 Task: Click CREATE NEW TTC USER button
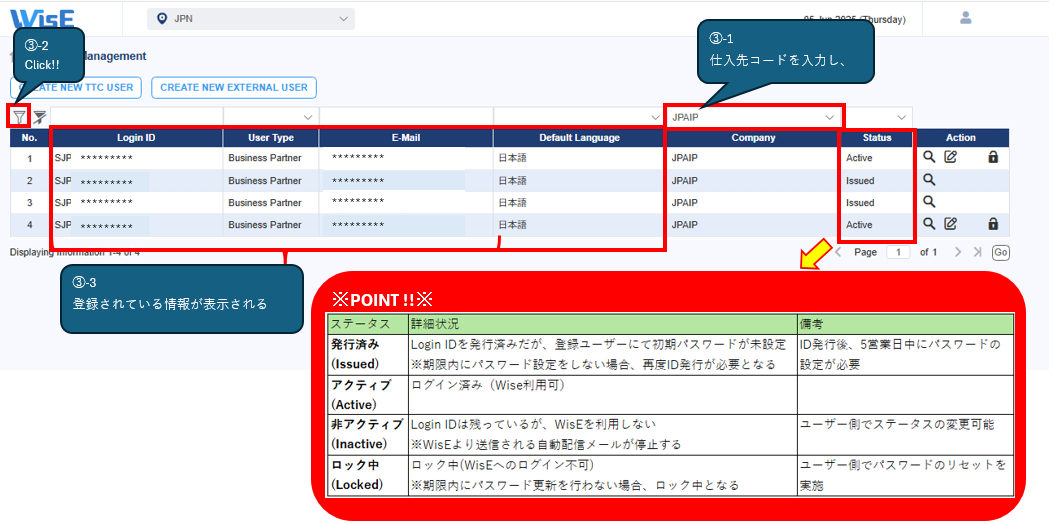[76, 87]
